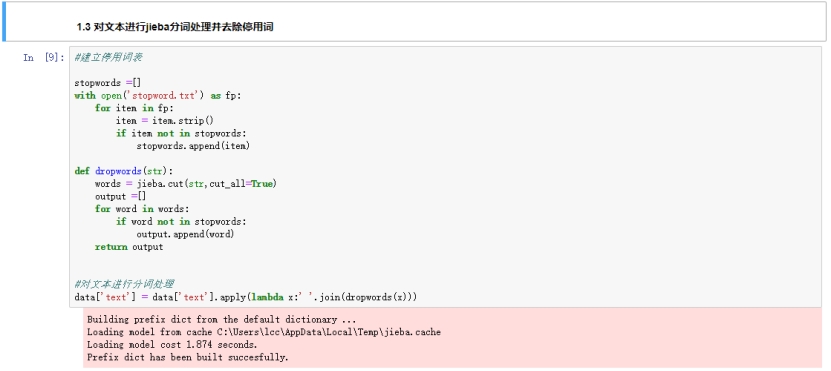Click output line Loading model from cache path
This screenshot has width=831, height=371.
pos(263,332)
